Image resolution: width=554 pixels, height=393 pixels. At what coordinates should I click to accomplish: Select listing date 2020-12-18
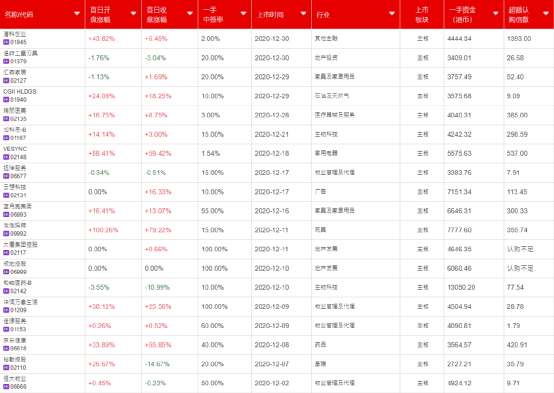pos(272,153)
